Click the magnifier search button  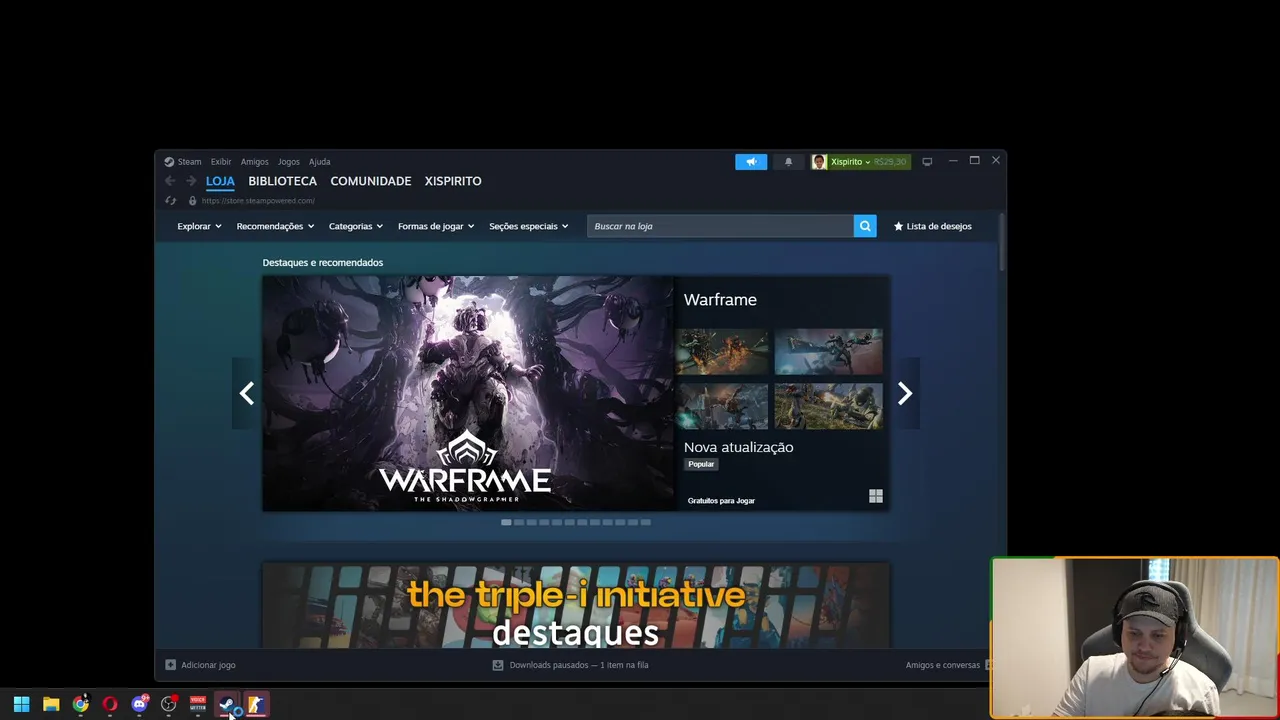point(865,226)
